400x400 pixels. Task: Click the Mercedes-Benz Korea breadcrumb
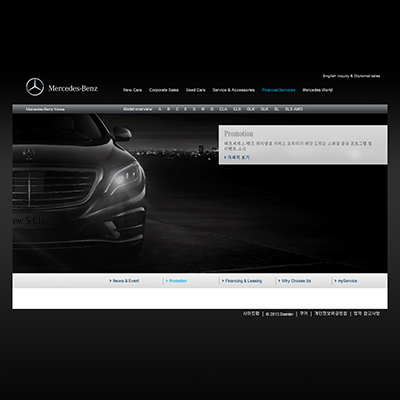(x=45, y=109)
